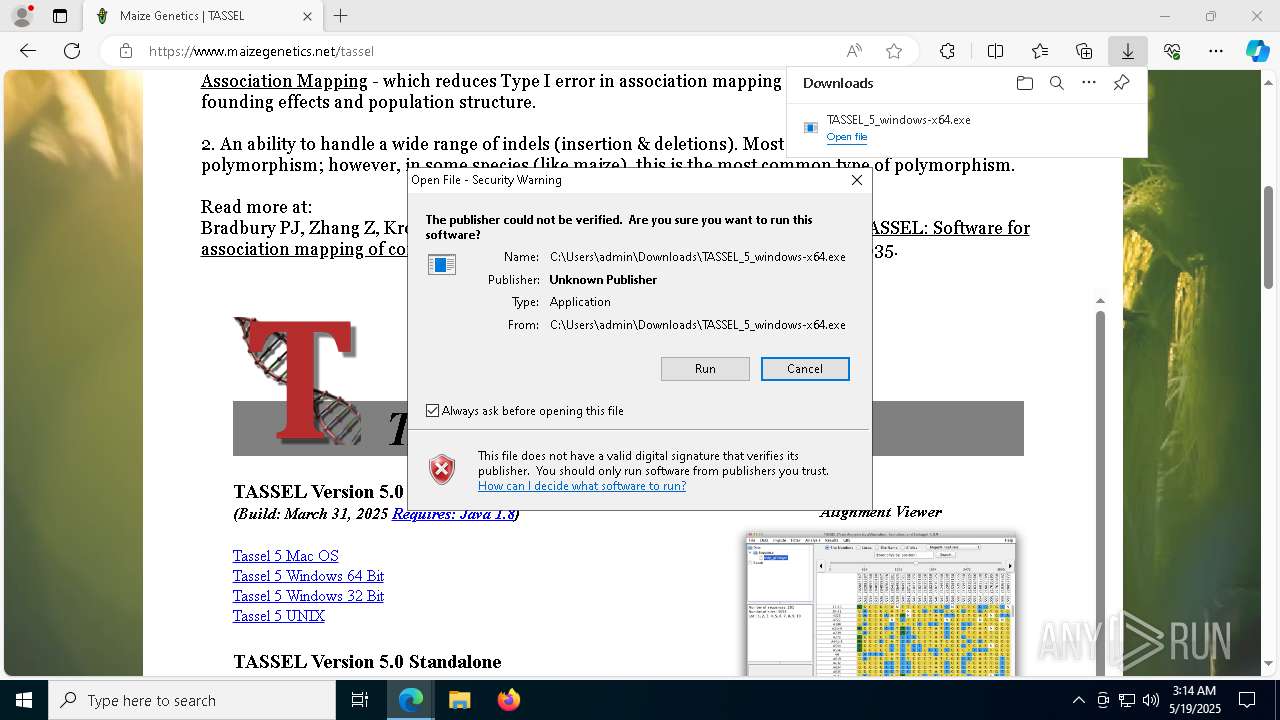Click the taskbar search box
Screen dimensions: 1280x720
[192, 700]
